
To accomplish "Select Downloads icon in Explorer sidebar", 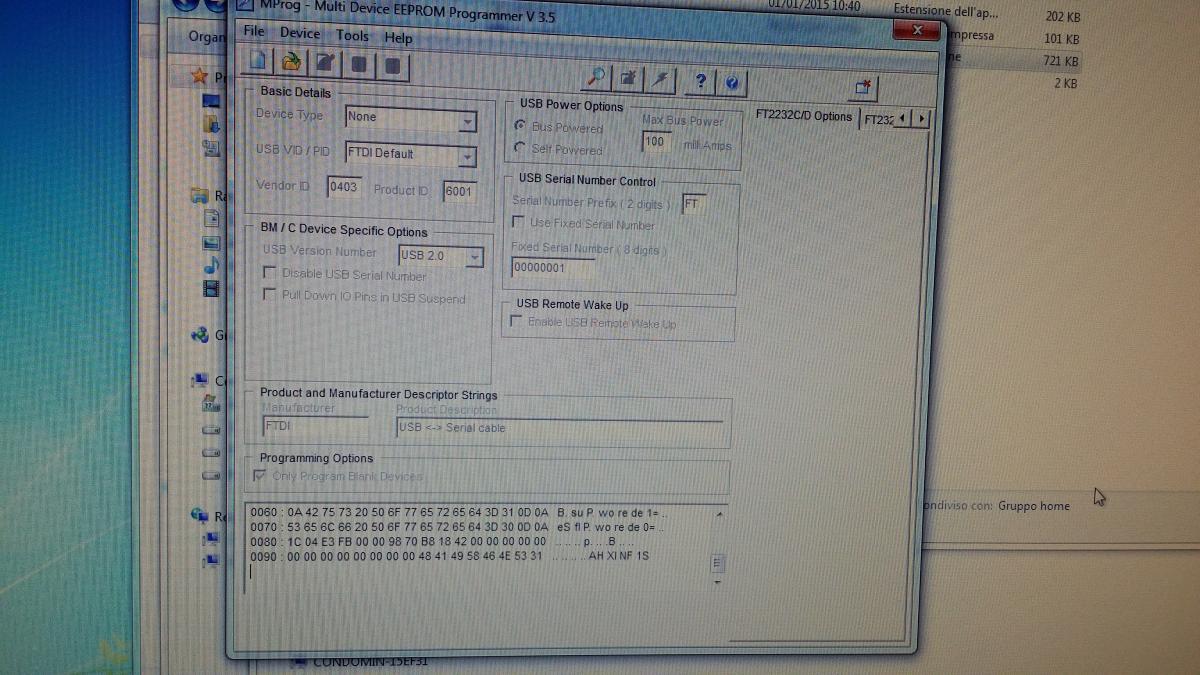I will pyautogui.click(x=211, y=125).
